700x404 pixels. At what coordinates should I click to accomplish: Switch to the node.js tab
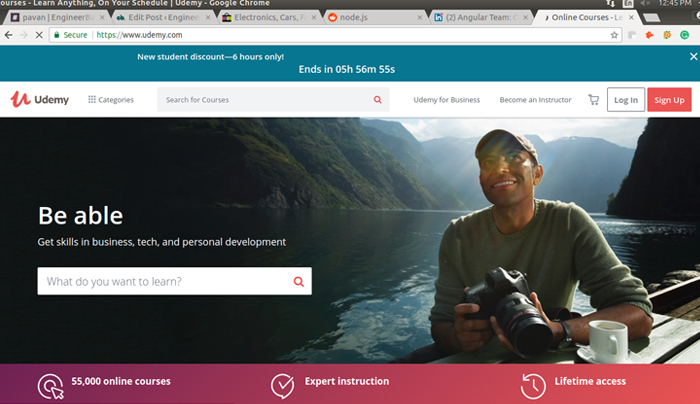[x=375, y=17]
